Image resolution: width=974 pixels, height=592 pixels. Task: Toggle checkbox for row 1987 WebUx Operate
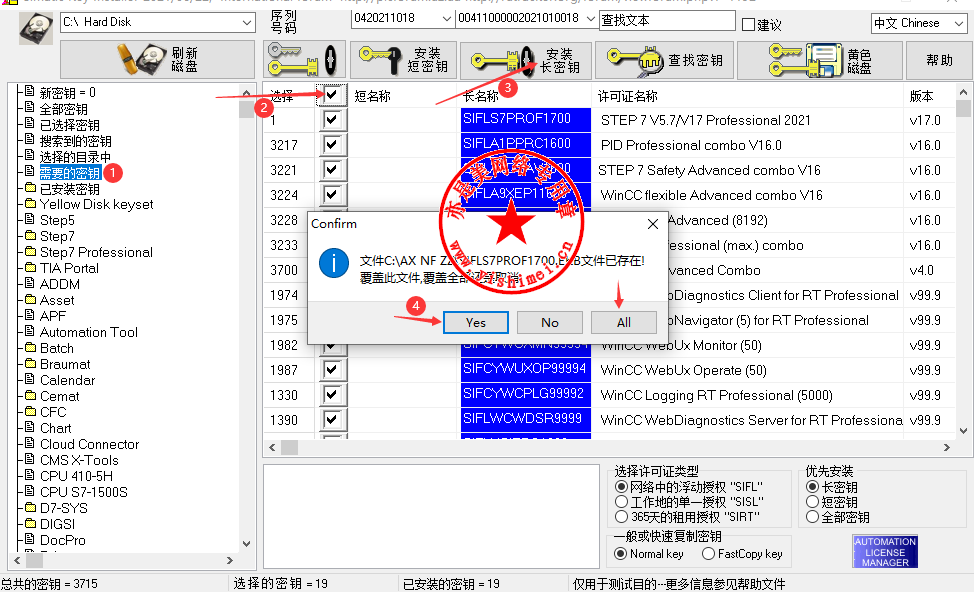click(332, 370)
